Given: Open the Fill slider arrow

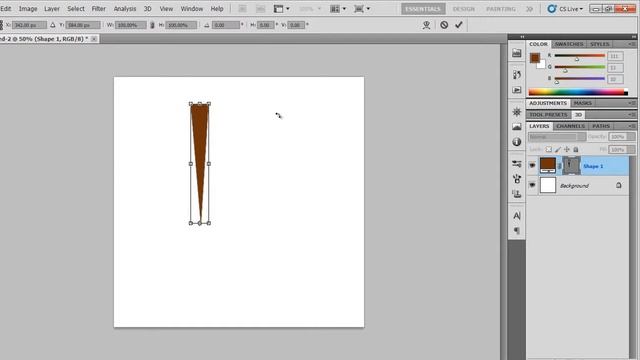Looking at the screenshot, I should pyautogui.click(x=631, y=149).
